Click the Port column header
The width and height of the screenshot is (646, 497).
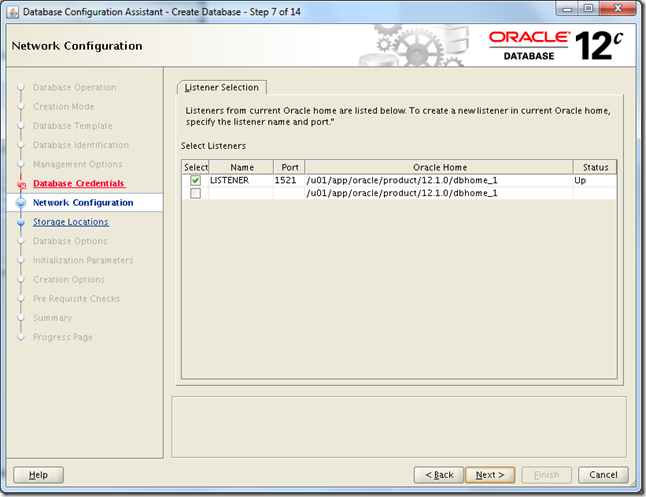290,167
